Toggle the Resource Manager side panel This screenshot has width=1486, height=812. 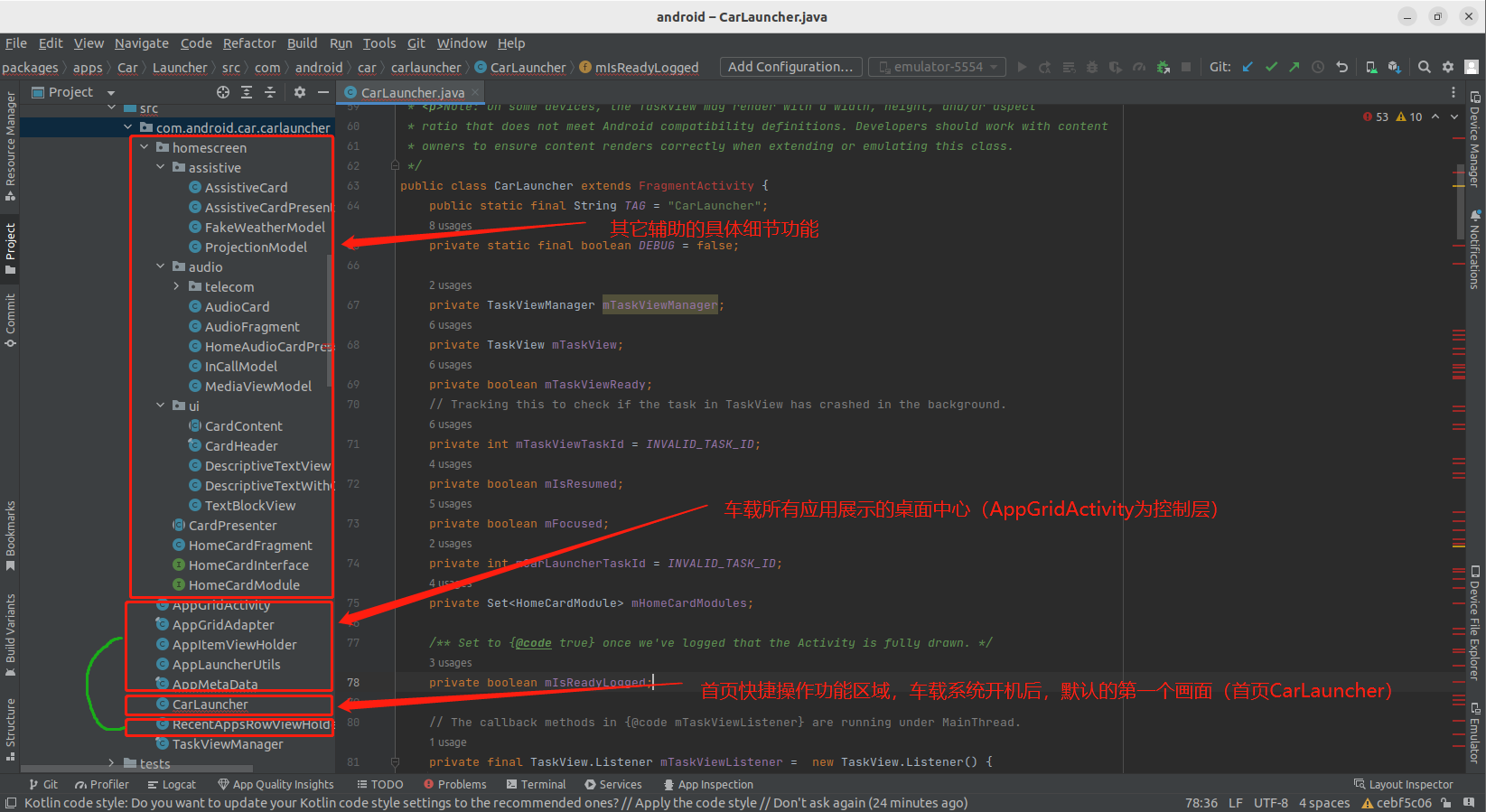coord(10,145)
